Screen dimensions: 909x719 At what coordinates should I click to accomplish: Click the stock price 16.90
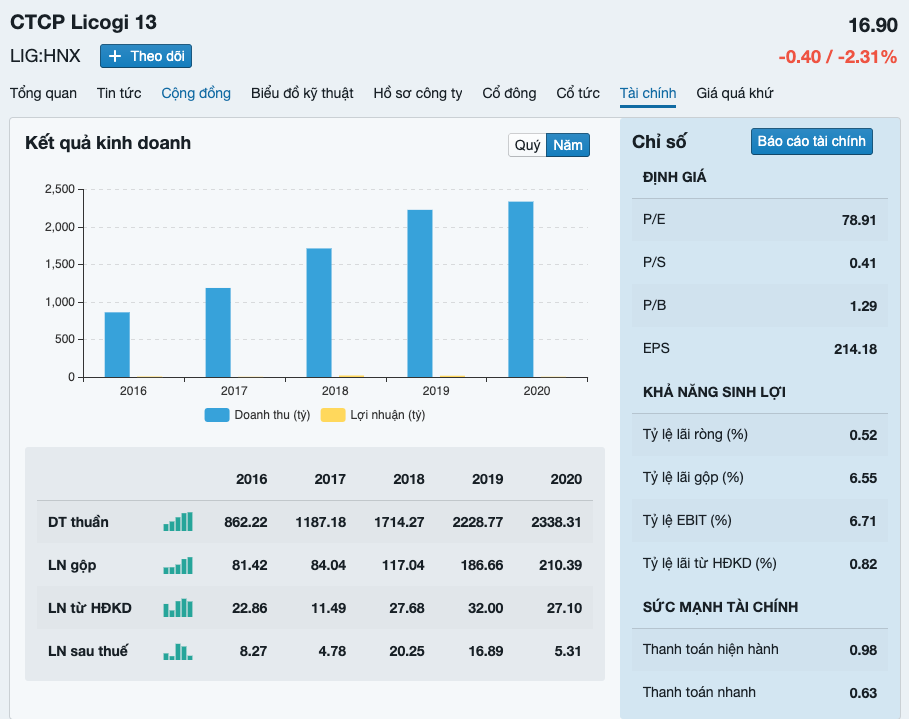click(x=873, y=25)
